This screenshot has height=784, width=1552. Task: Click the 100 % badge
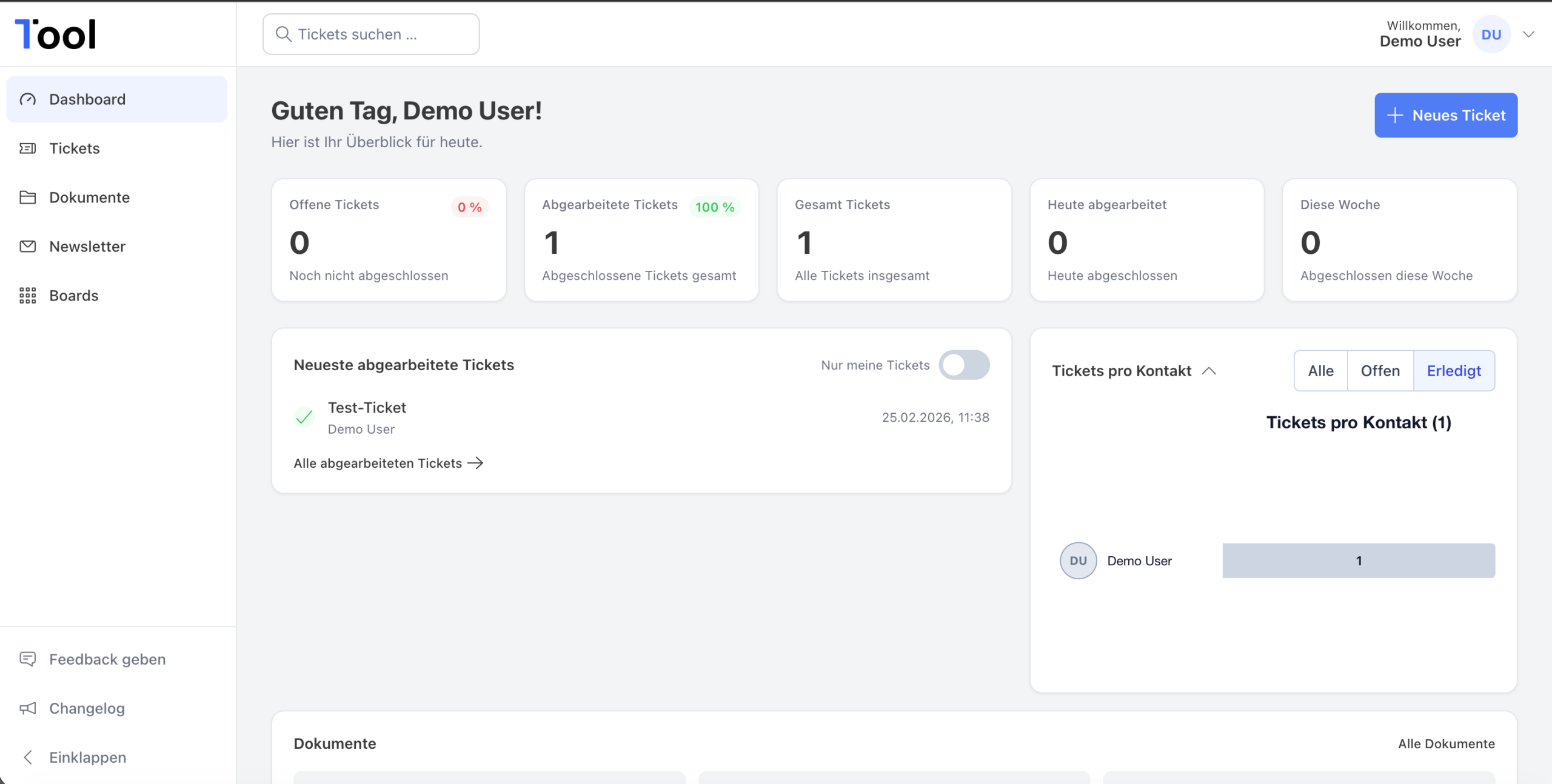pyautogui.click(x=715, y=207)
